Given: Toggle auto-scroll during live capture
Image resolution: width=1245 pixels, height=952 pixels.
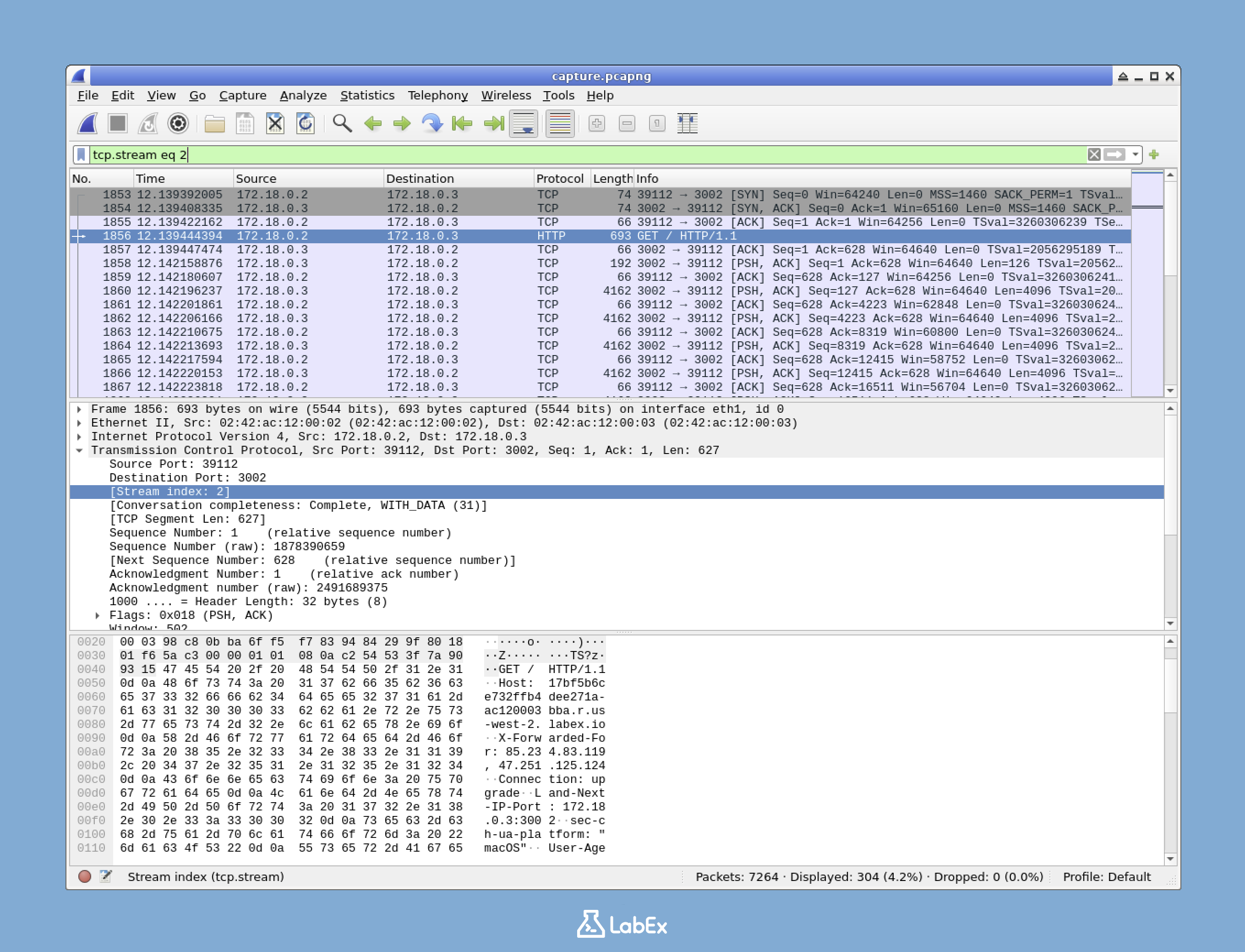Looking at the screenshot, I should pos(524,124).
